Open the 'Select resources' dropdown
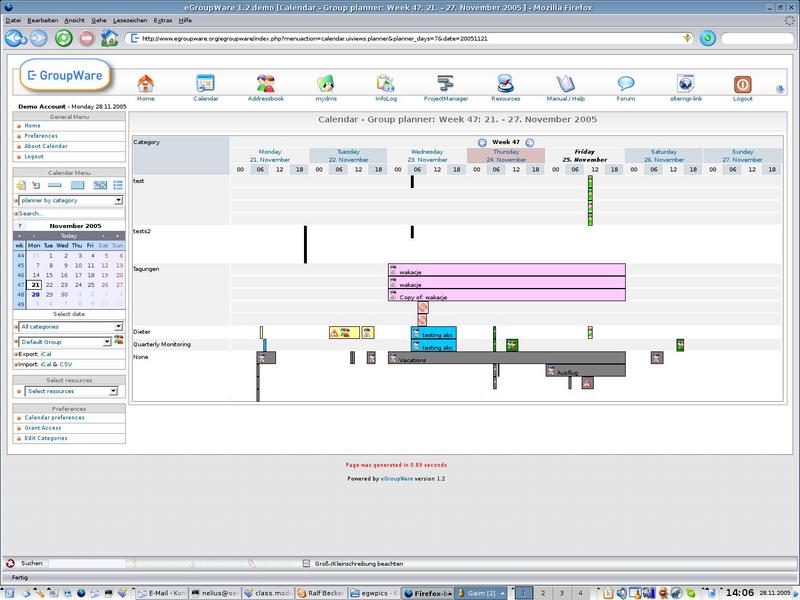Screen dimensions: 800x600 pyautogui.click(x=69, y=391)
